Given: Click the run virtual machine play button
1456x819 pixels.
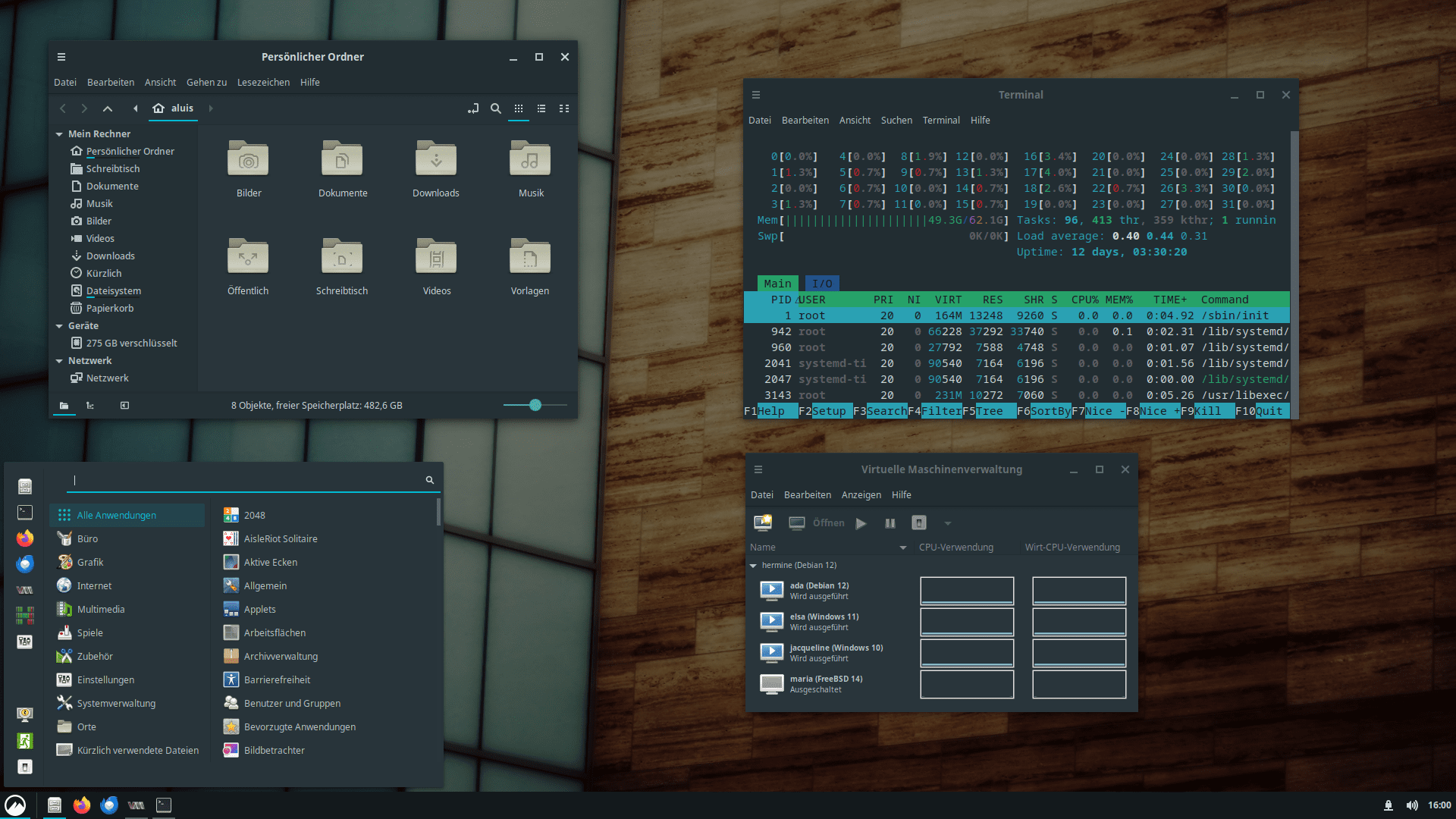Looking at the screenshot, I should click(x=861, y=522).
